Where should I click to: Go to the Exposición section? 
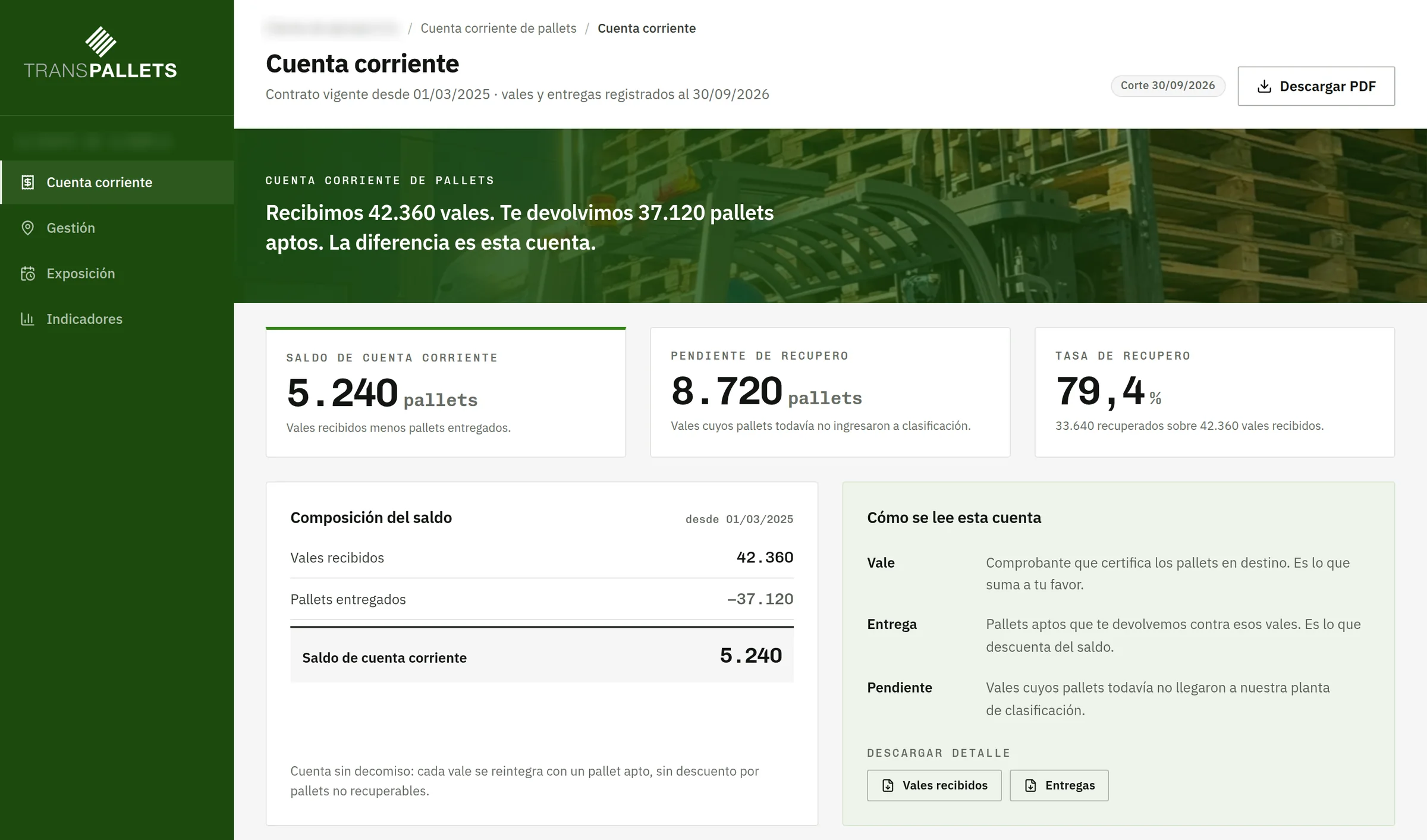[x=117, y=273]
